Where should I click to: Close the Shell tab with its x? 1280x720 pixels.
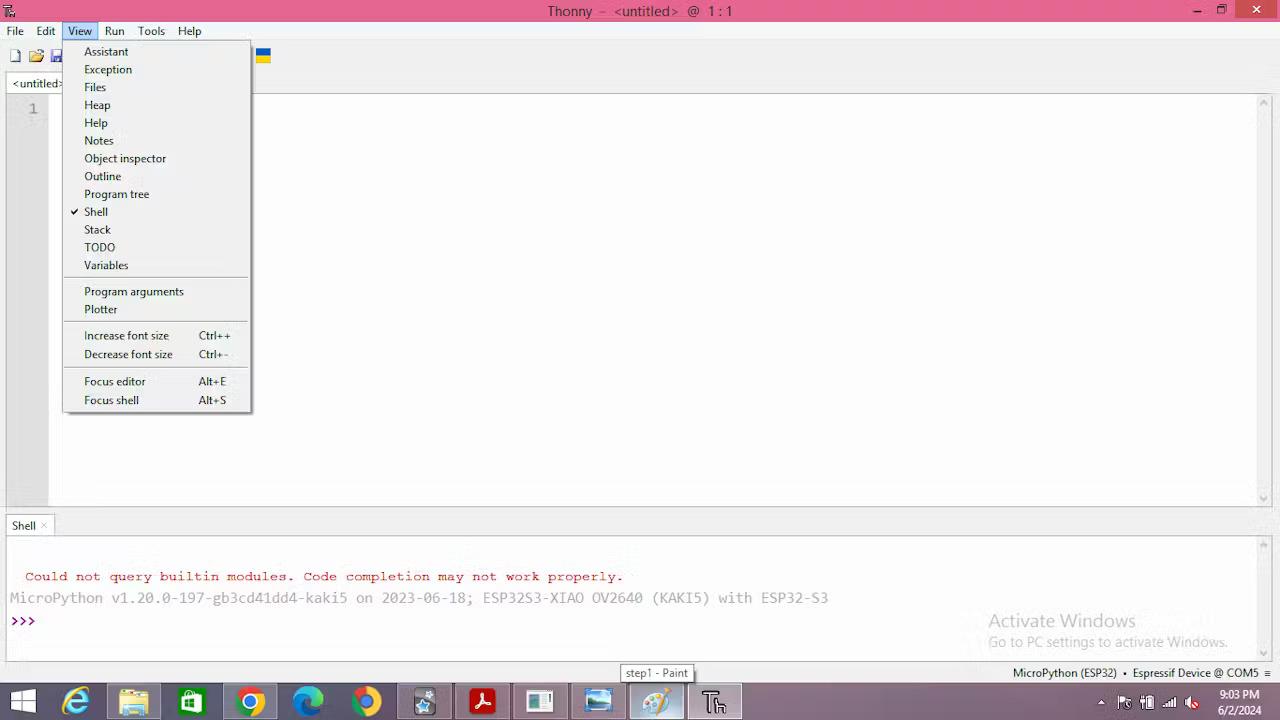(44, 526)
